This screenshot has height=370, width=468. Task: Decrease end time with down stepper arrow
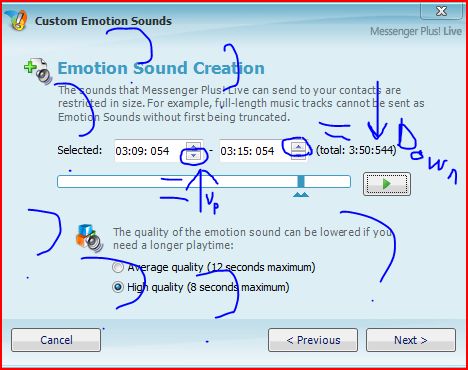tap(298, 155)
